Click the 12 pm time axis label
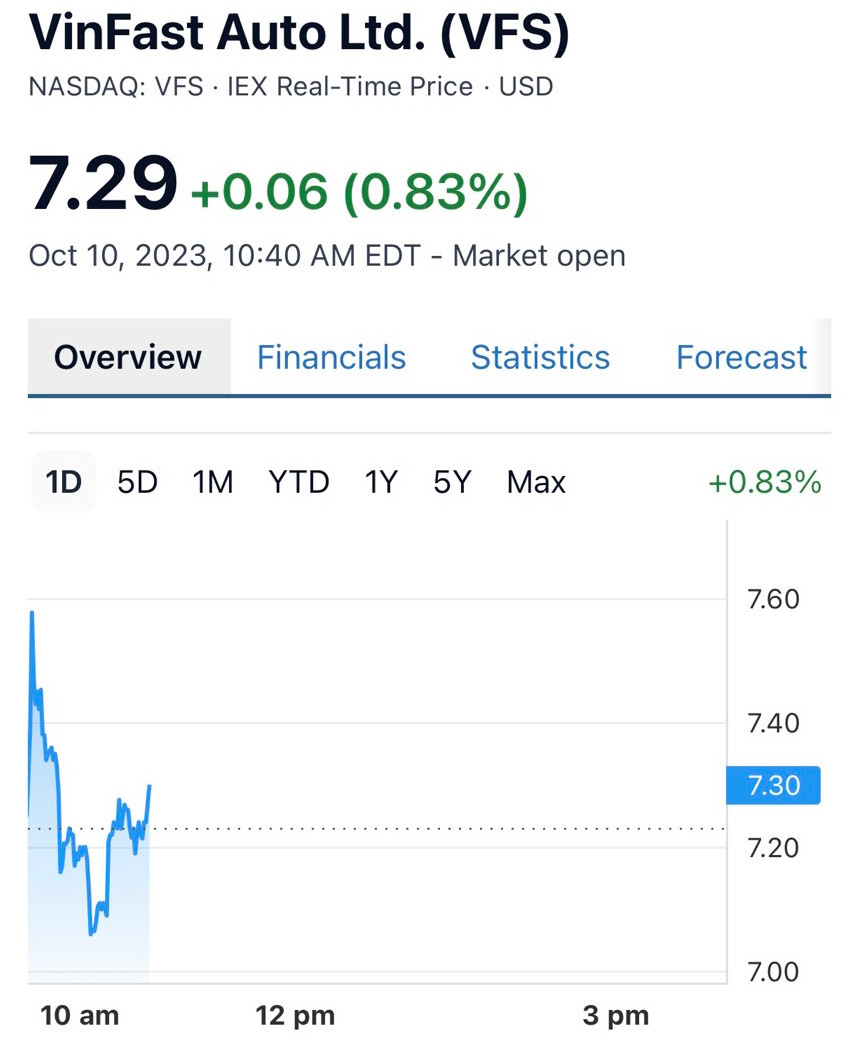This screenshot has height=1050, width=861. [295, 1016]
